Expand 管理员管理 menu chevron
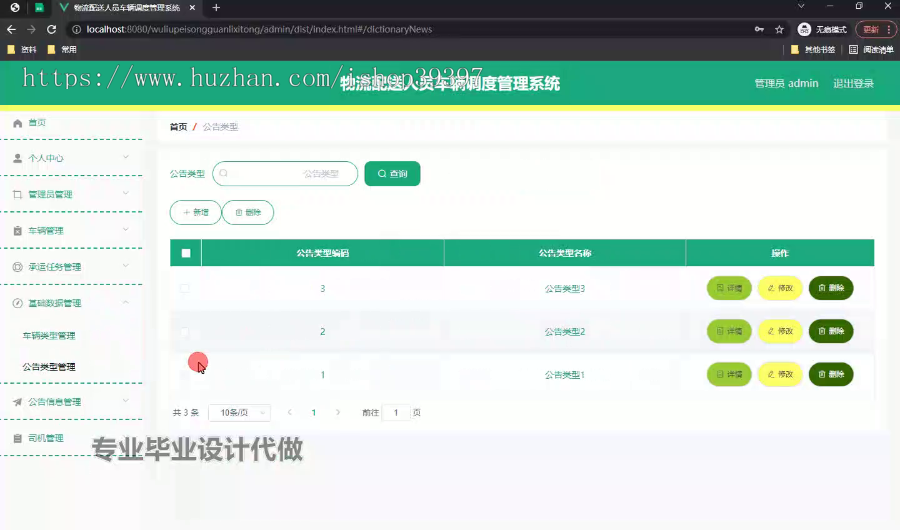 (126, 193)
